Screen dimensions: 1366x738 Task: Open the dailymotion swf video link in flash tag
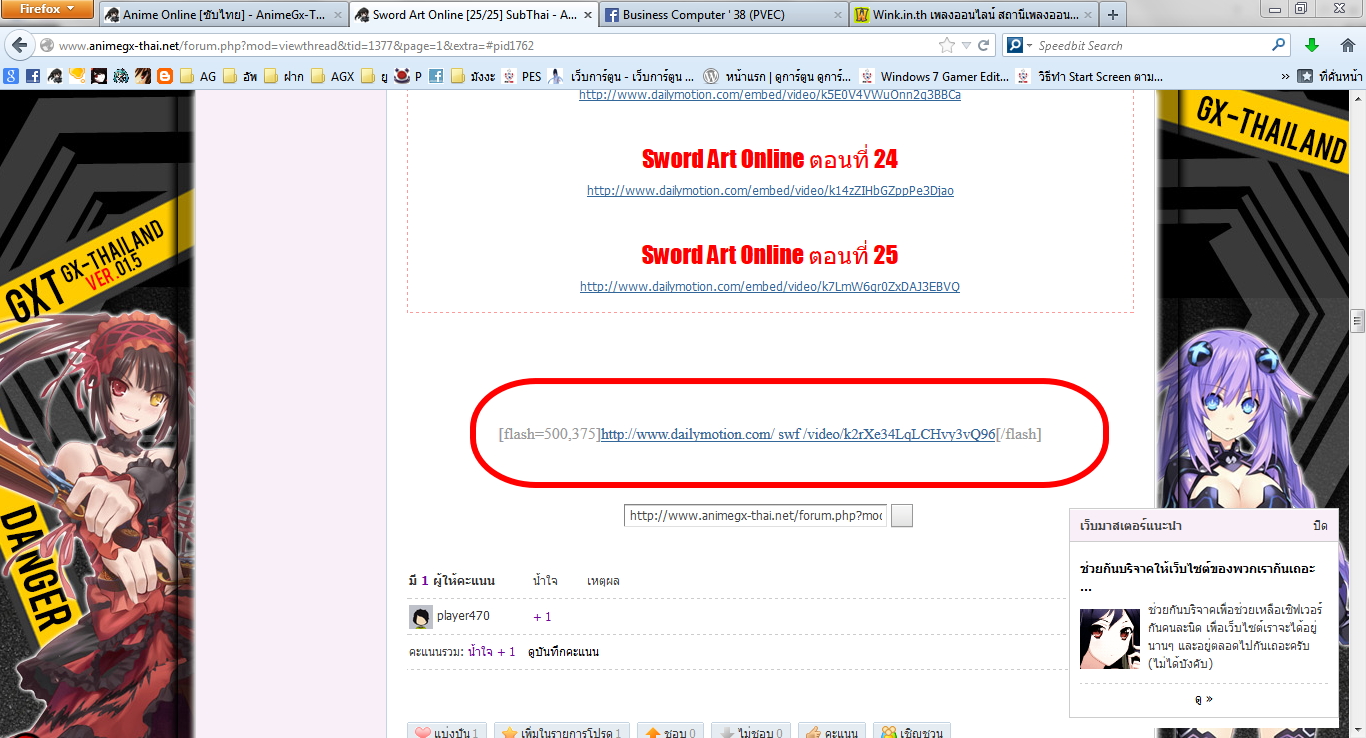click(798, 434)
